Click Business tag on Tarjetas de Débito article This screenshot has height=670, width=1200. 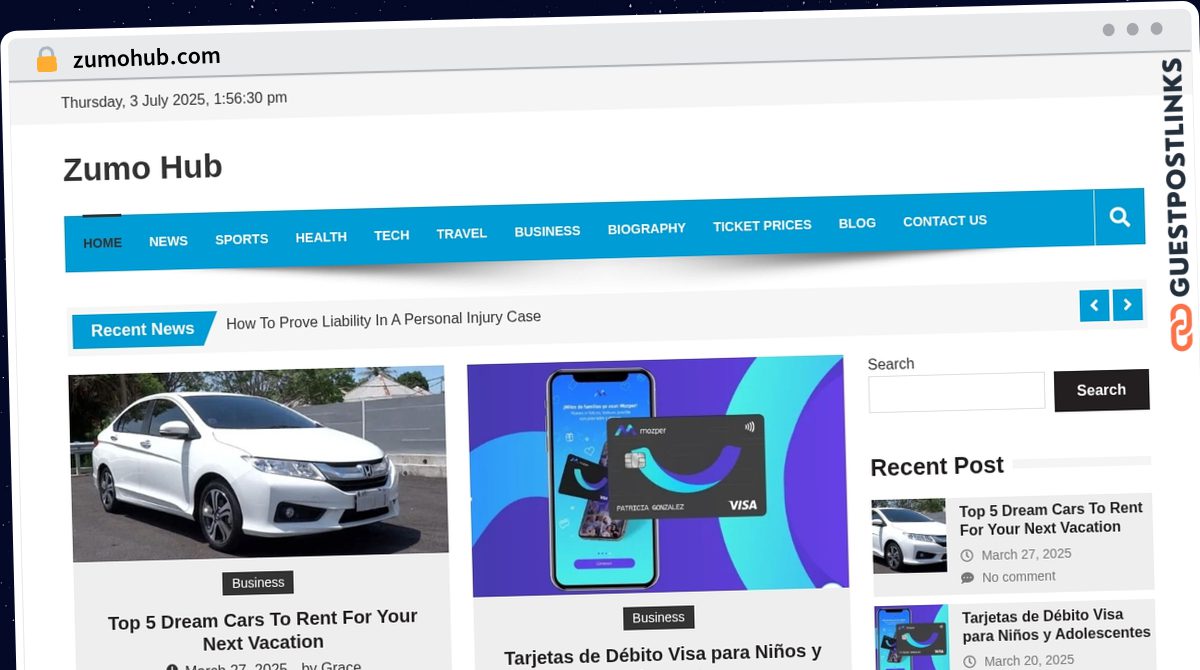coord(658,617)
